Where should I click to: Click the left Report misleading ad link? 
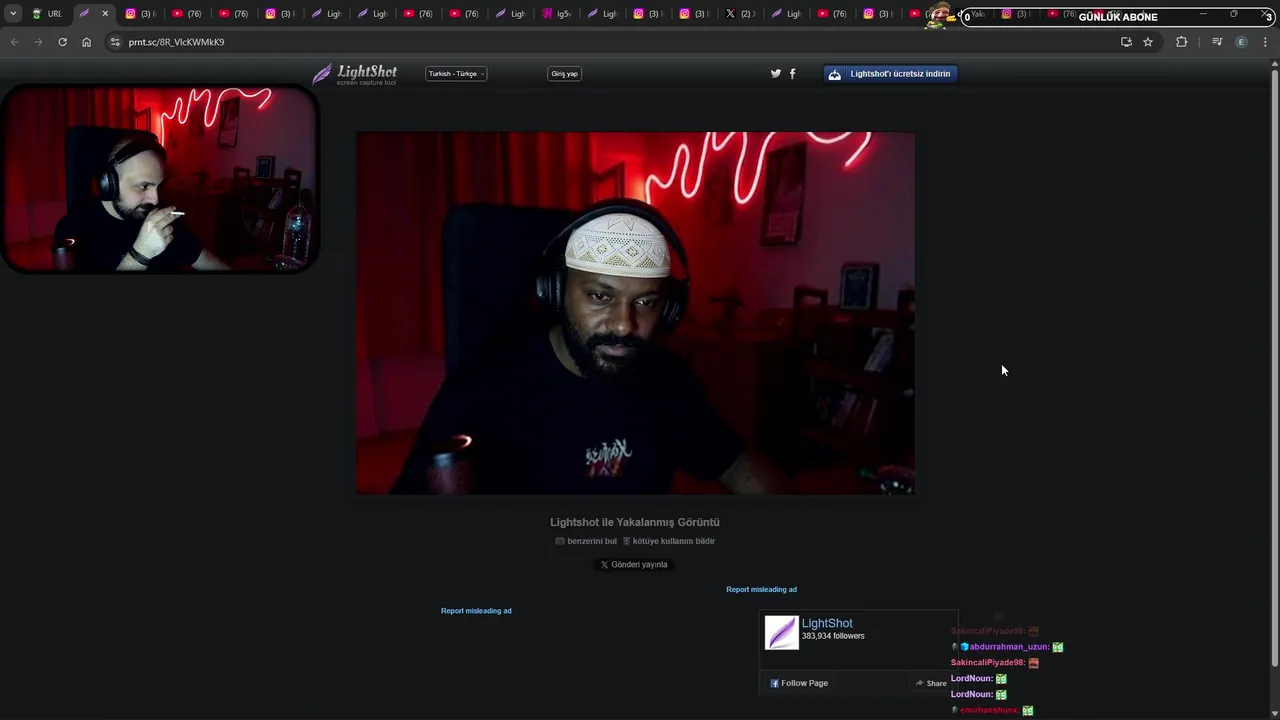(x=476, y=610)
